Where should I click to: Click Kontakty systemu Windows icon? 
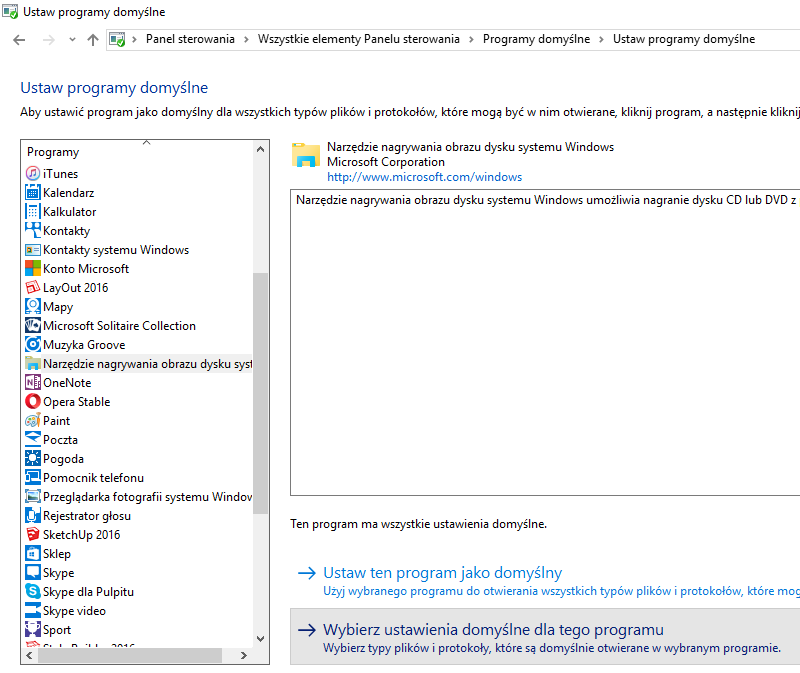click(x=33, y=250)
